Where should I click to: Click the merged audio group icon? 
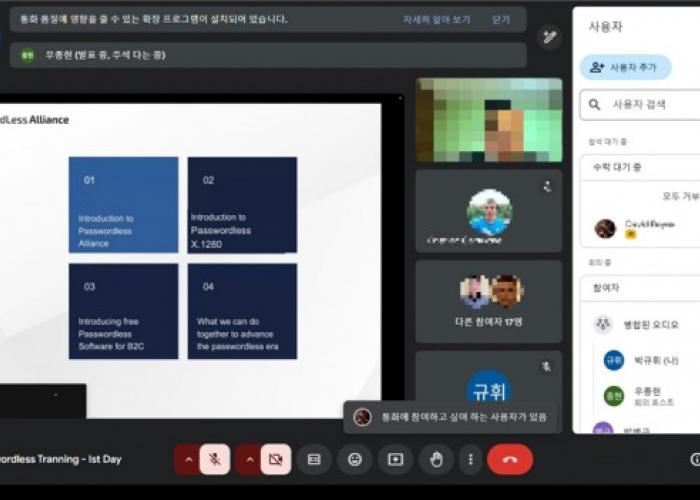[602, 324]
